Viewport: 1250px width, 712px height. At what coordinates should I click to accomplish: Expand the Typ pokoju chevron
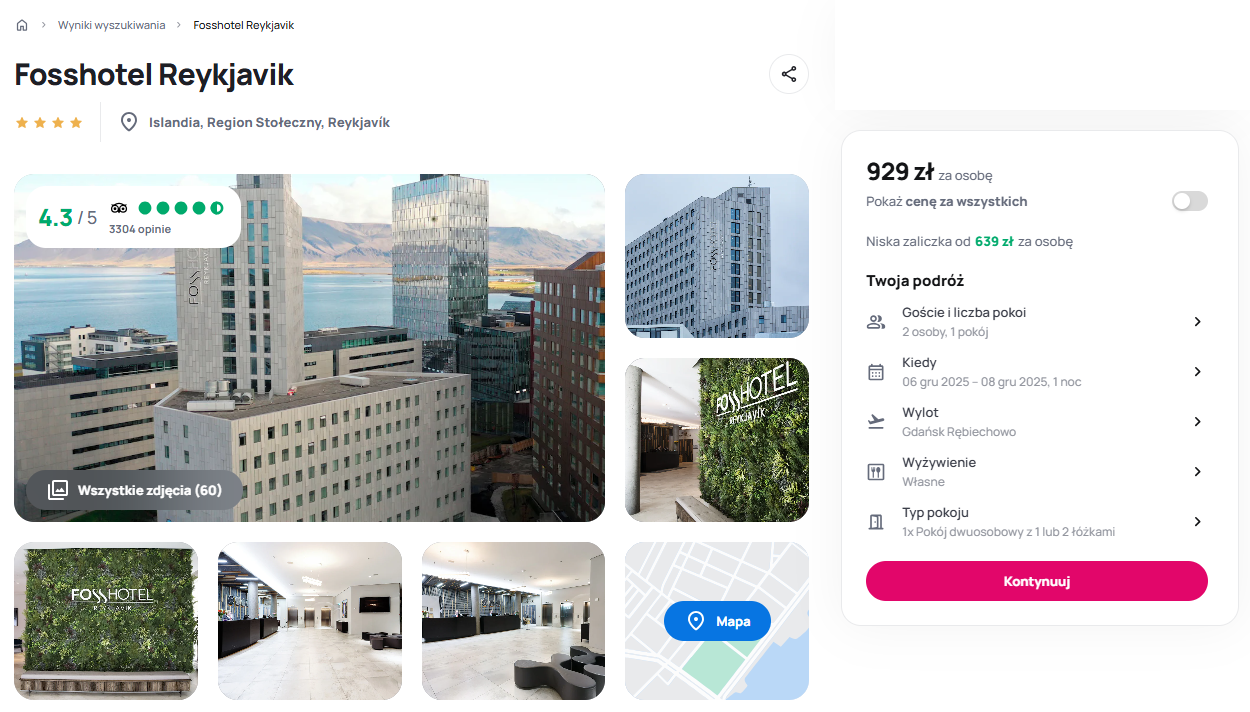click(1197, 522)
